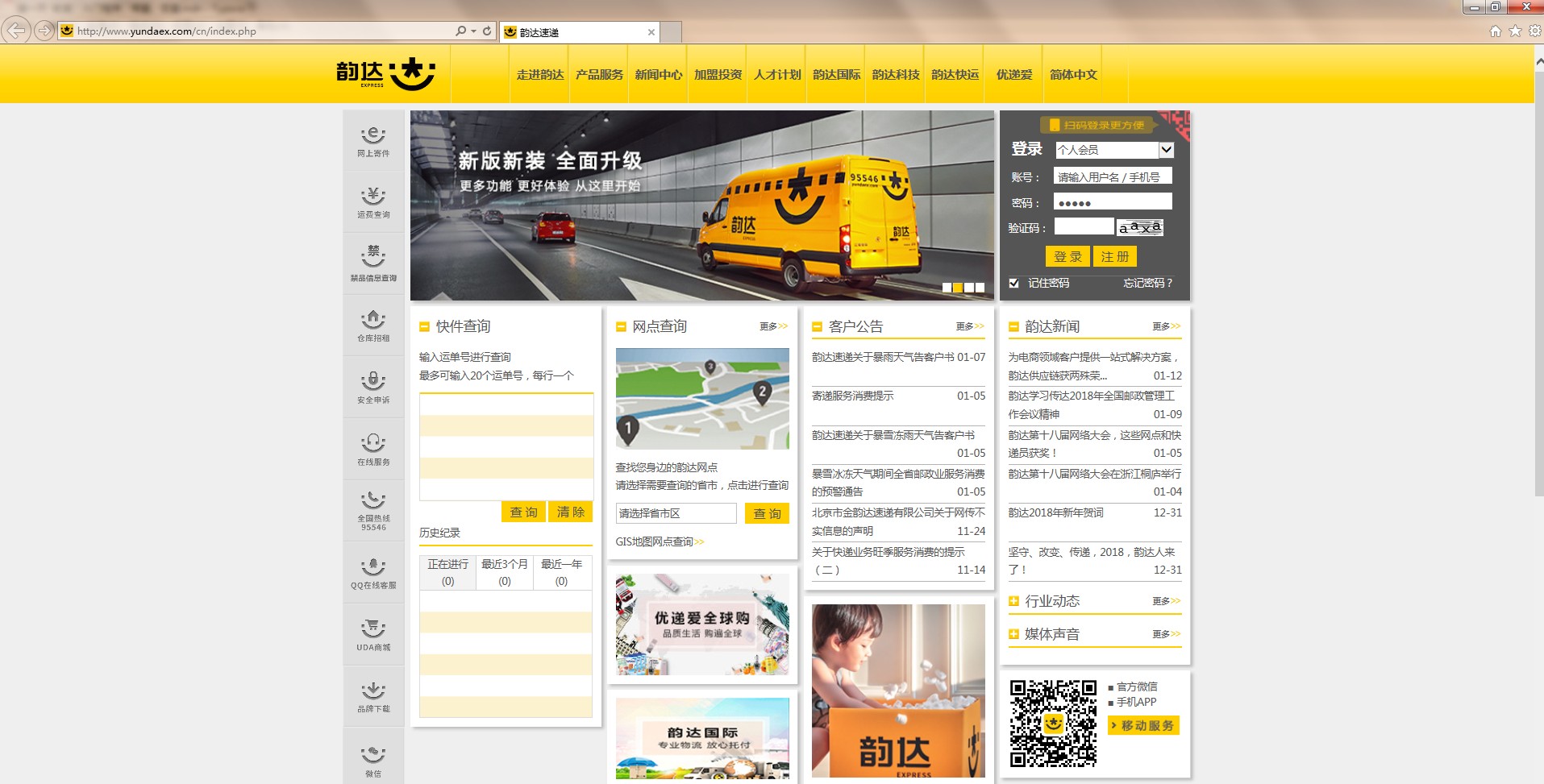Open 韵达2018年新年贺词 news item
The height and width of the screenshot is (784, 1544).
(1055, 512)
